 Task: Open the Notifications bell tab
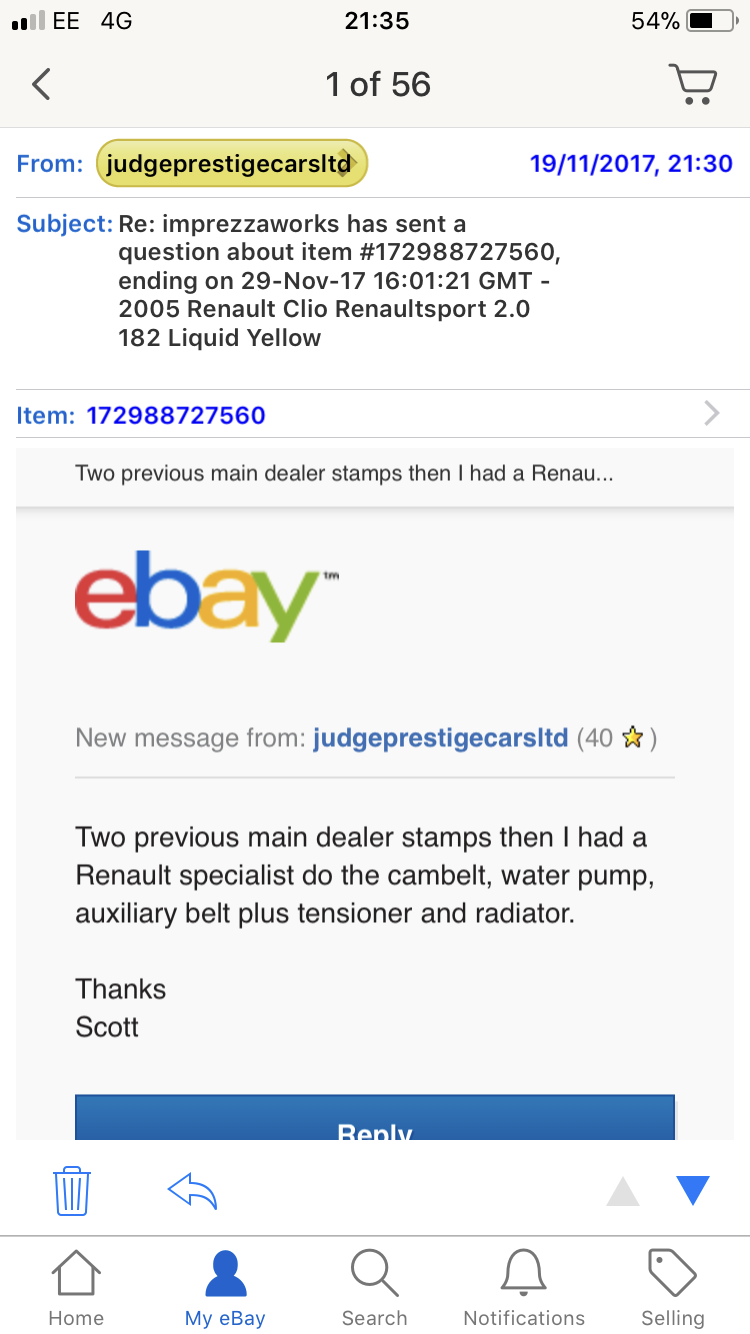pos(524,1288)
